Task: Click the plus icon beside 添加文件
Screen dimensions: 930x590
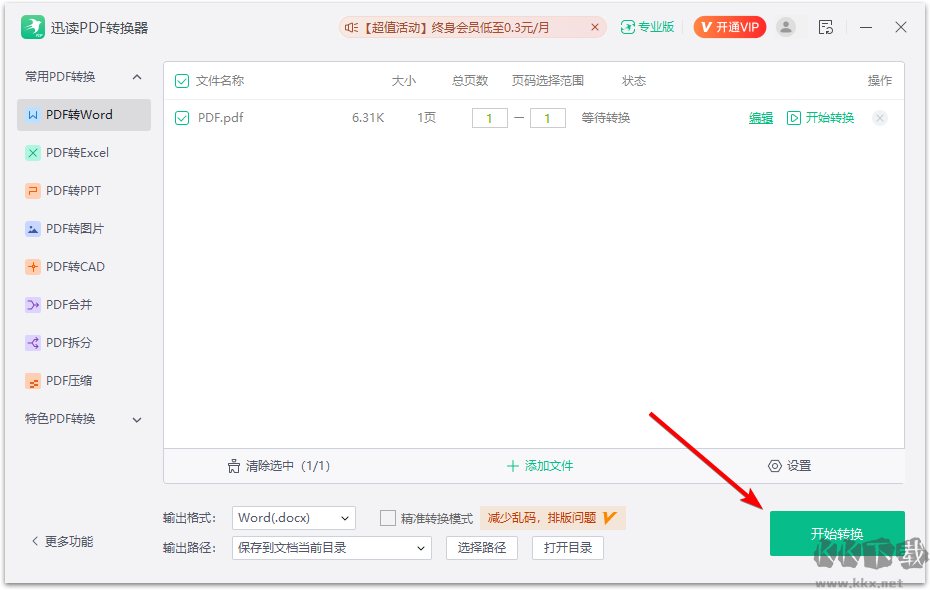Action: pos(512,466)
